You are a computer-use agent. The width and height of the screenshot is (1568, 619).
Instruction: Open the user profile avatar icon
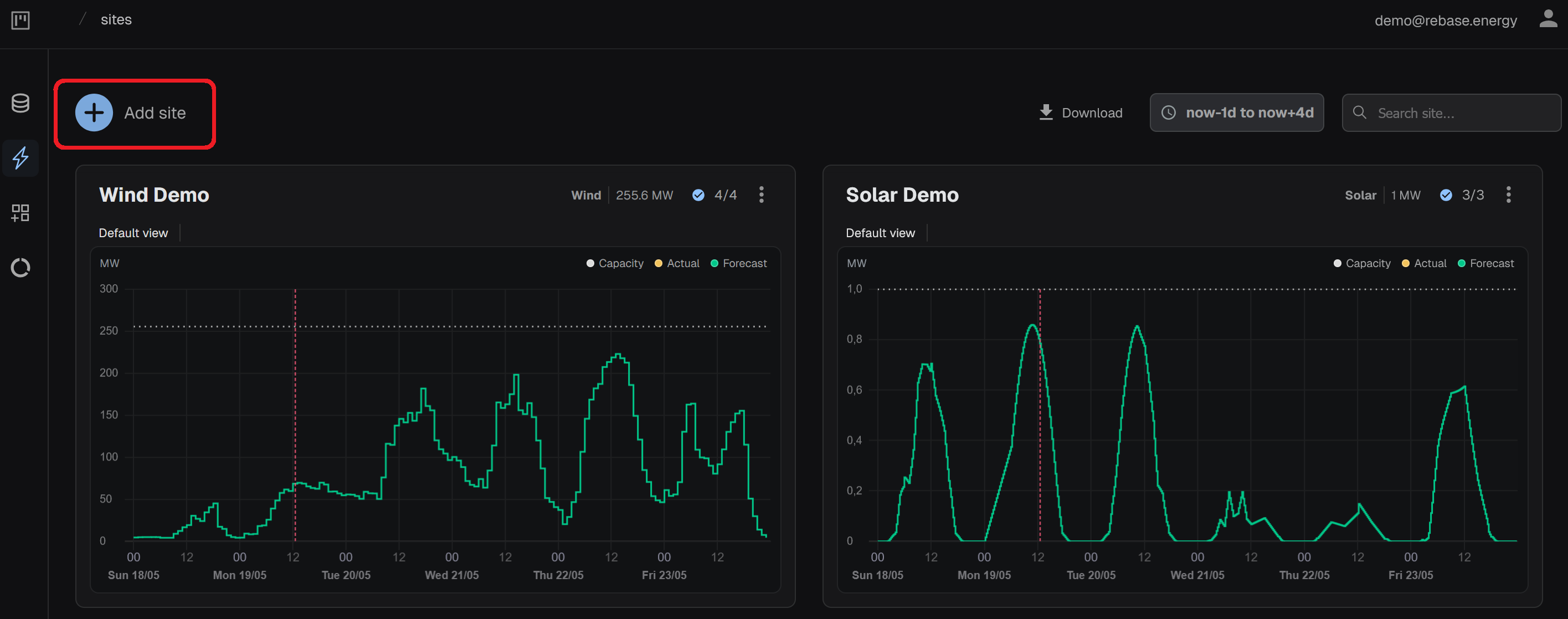tap(1548, 19)
